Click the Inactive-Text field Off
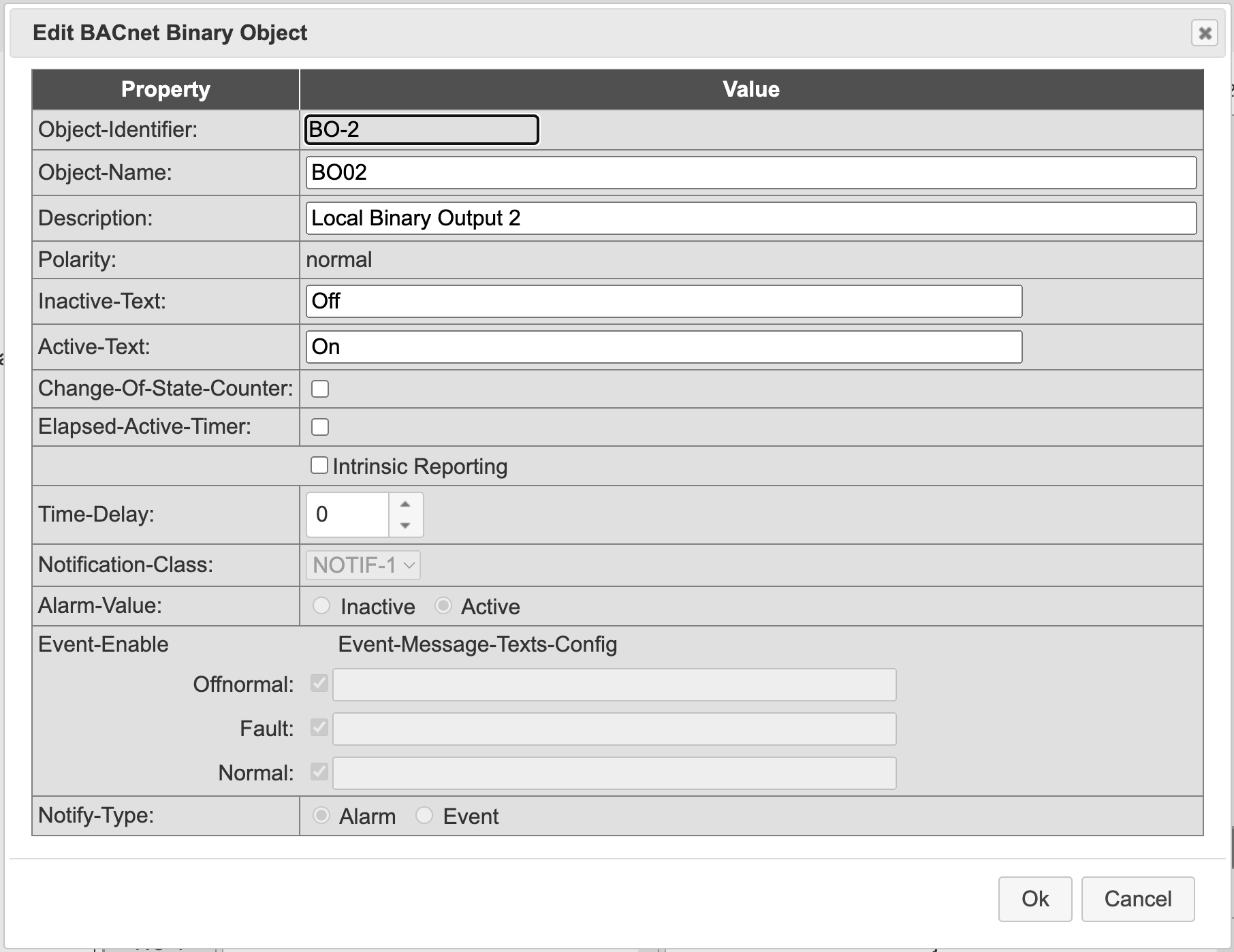Screen dimensions: 1234x952 tap(664, 301)
